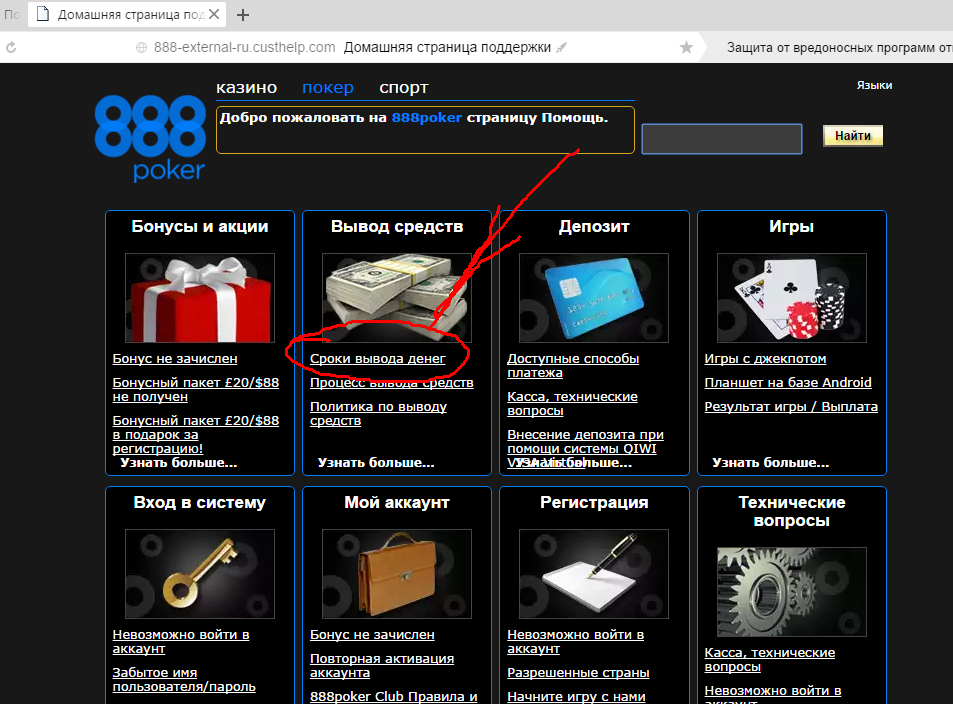Click the Найти search button
The image size is (953, 704).
pyautogui.click(x=853, y=136)
